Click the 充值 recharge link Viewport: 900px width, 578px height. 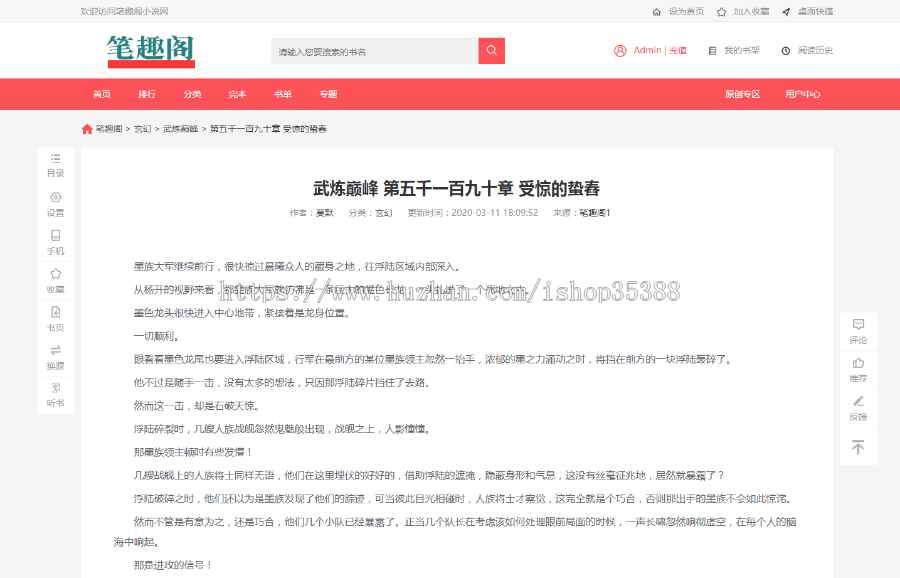[x=680, y=50]
